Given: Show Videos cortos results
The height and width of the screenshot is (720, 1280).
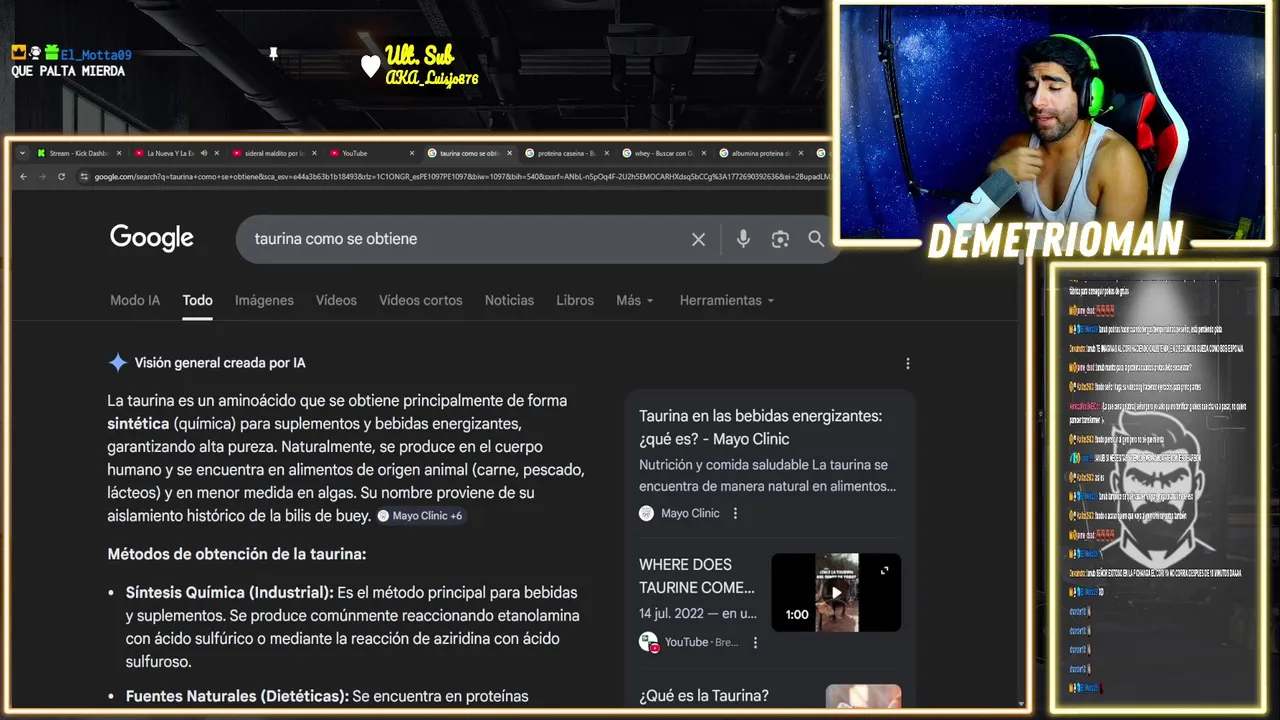Looking at the screenshot, I should [421, 300].
